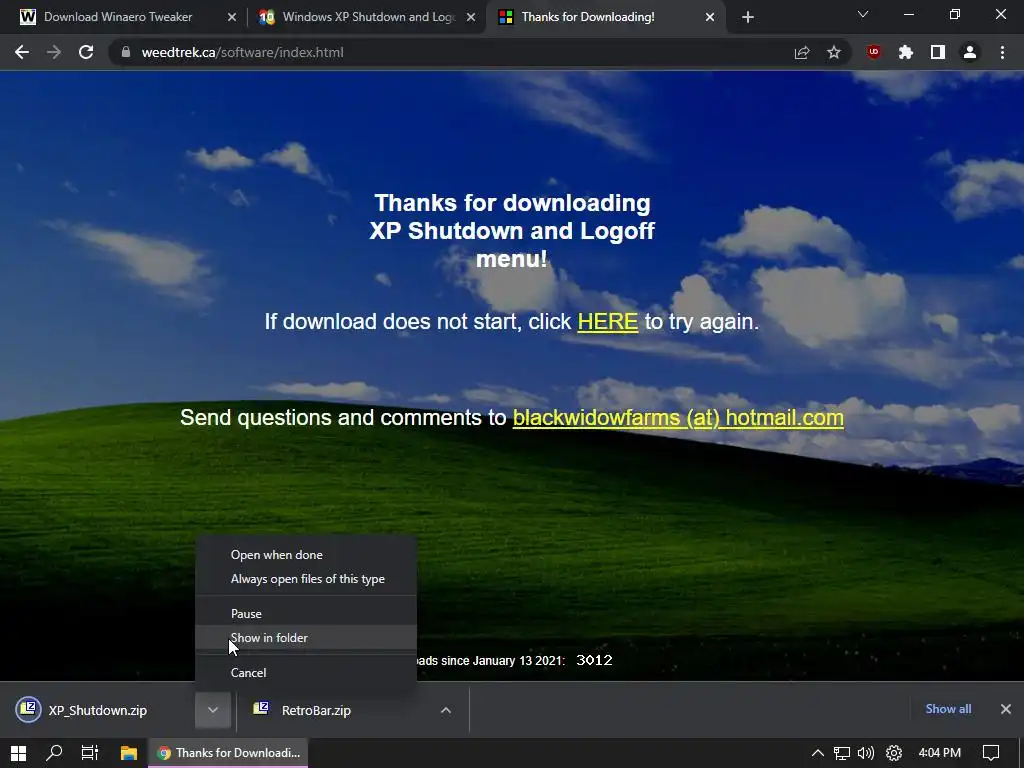The width and height of the screenshot is (1024, 768).
Task: Open the uBlock Origin extension icon
Action: point(874,52)
